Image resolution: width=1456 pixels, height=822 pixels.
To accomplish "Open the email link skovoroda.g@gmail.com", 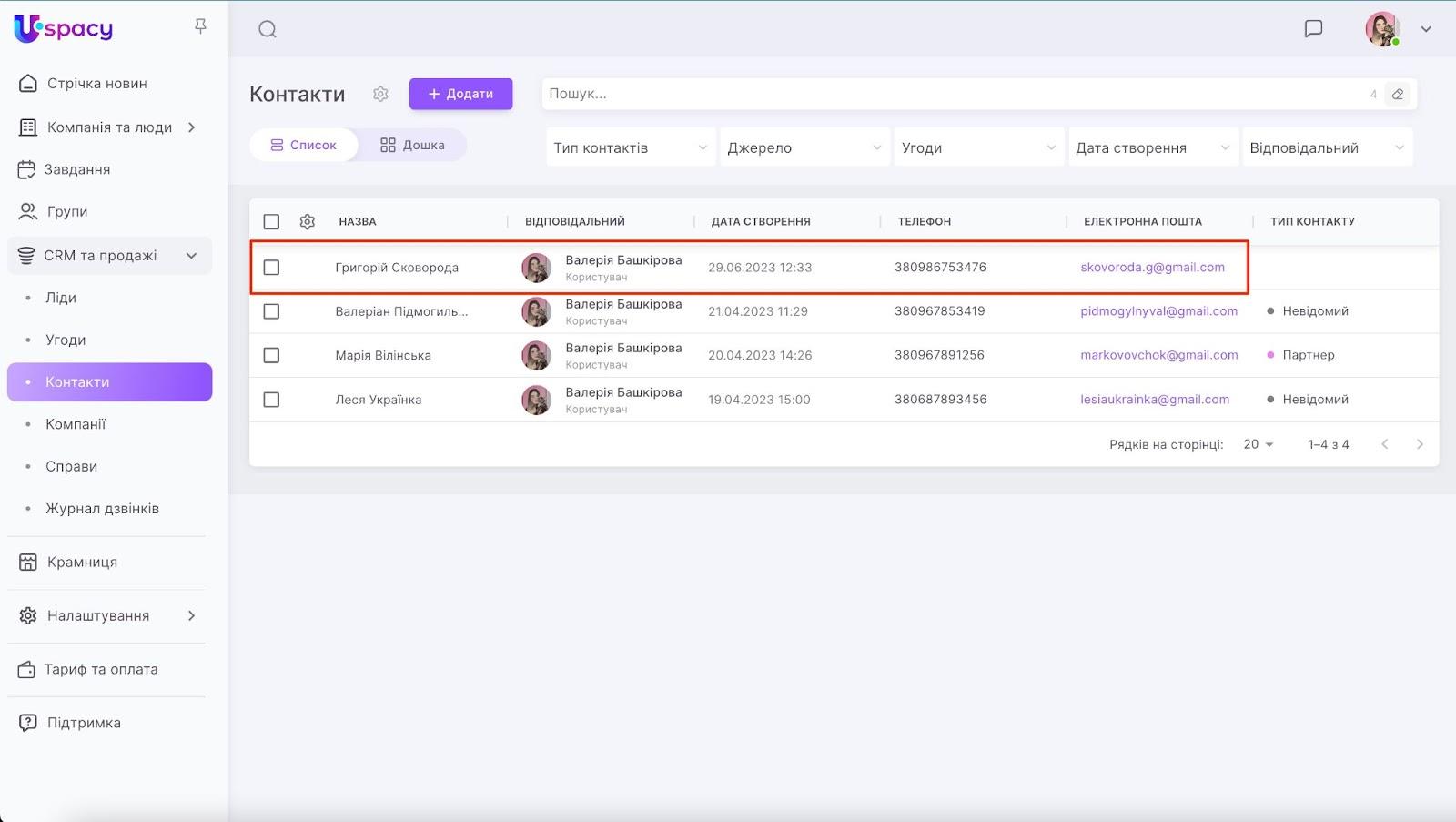I will coord(1152,268).
